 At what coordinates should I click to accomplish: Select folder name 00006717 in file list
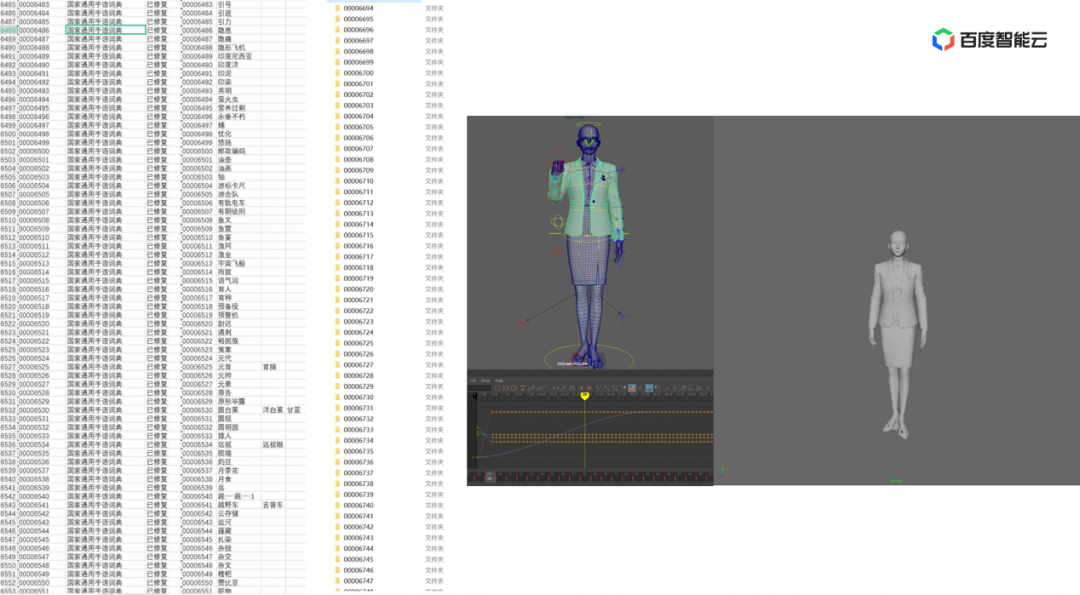click(358, 257)
